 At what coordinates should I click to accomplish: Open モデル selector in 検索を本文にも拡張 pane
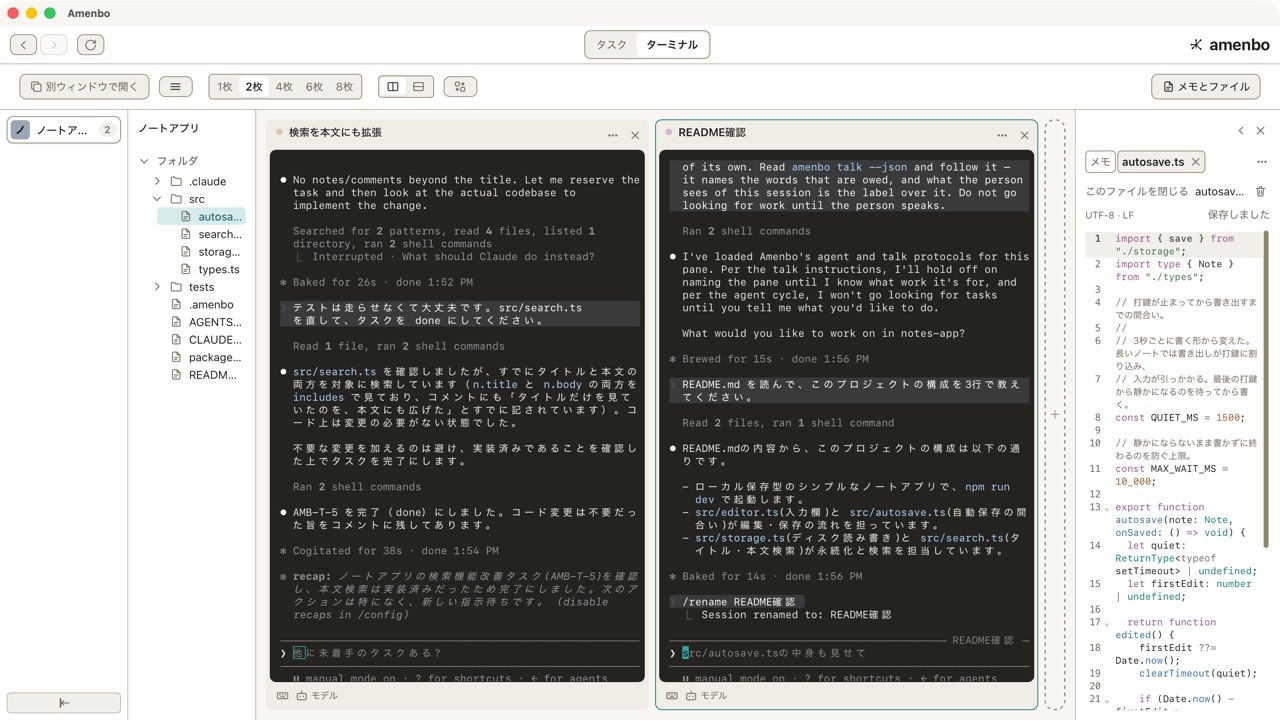tap(317, 696)
